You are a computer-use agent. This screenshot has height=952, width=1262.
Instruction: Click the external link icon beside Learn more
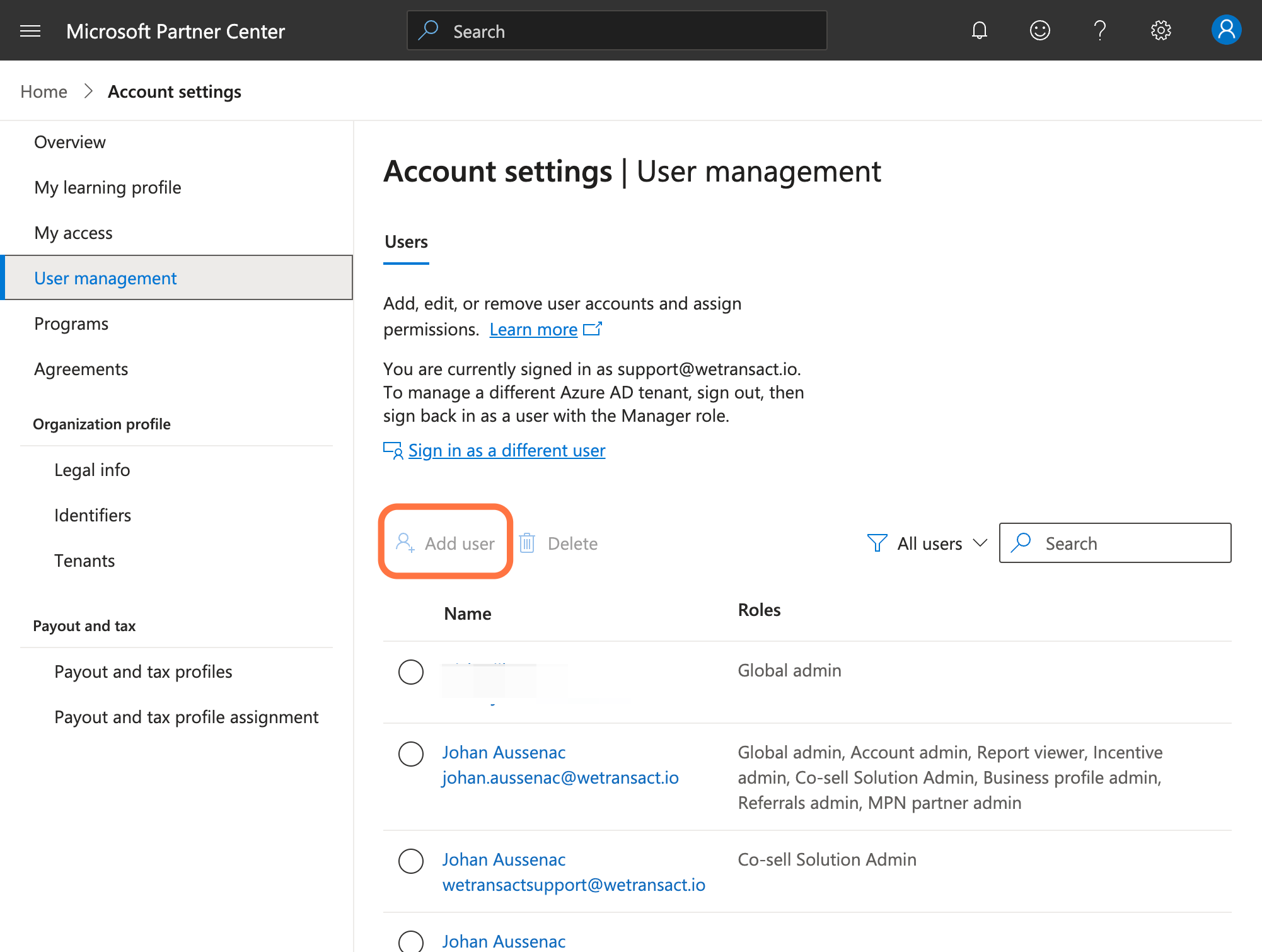pos(593,329)
